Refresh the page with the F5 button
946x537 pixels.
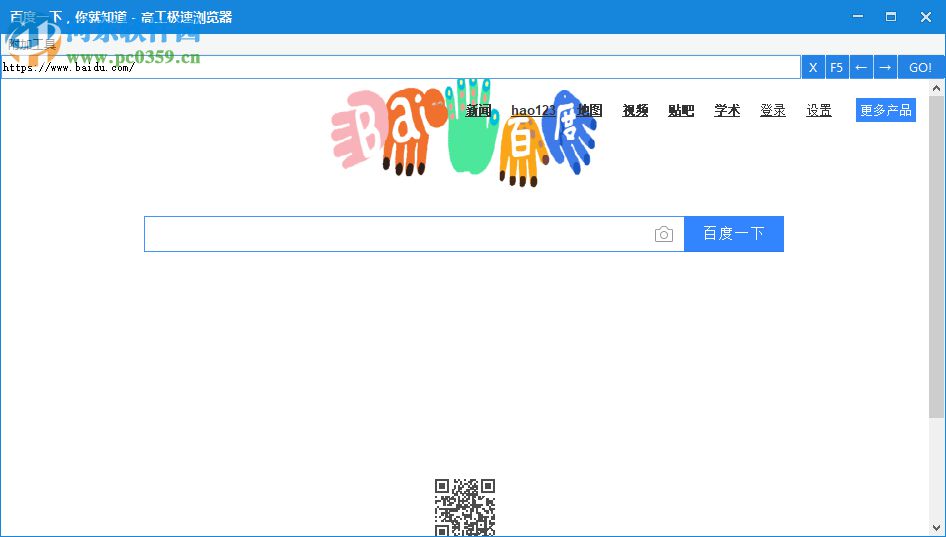pos(837,68)
